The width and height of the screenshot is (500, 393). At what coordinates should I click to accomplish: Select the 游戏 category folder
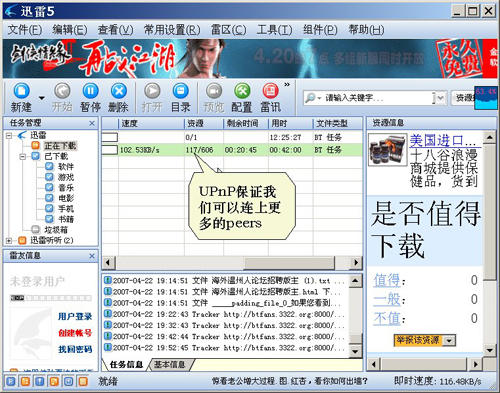tap(66, 177)
